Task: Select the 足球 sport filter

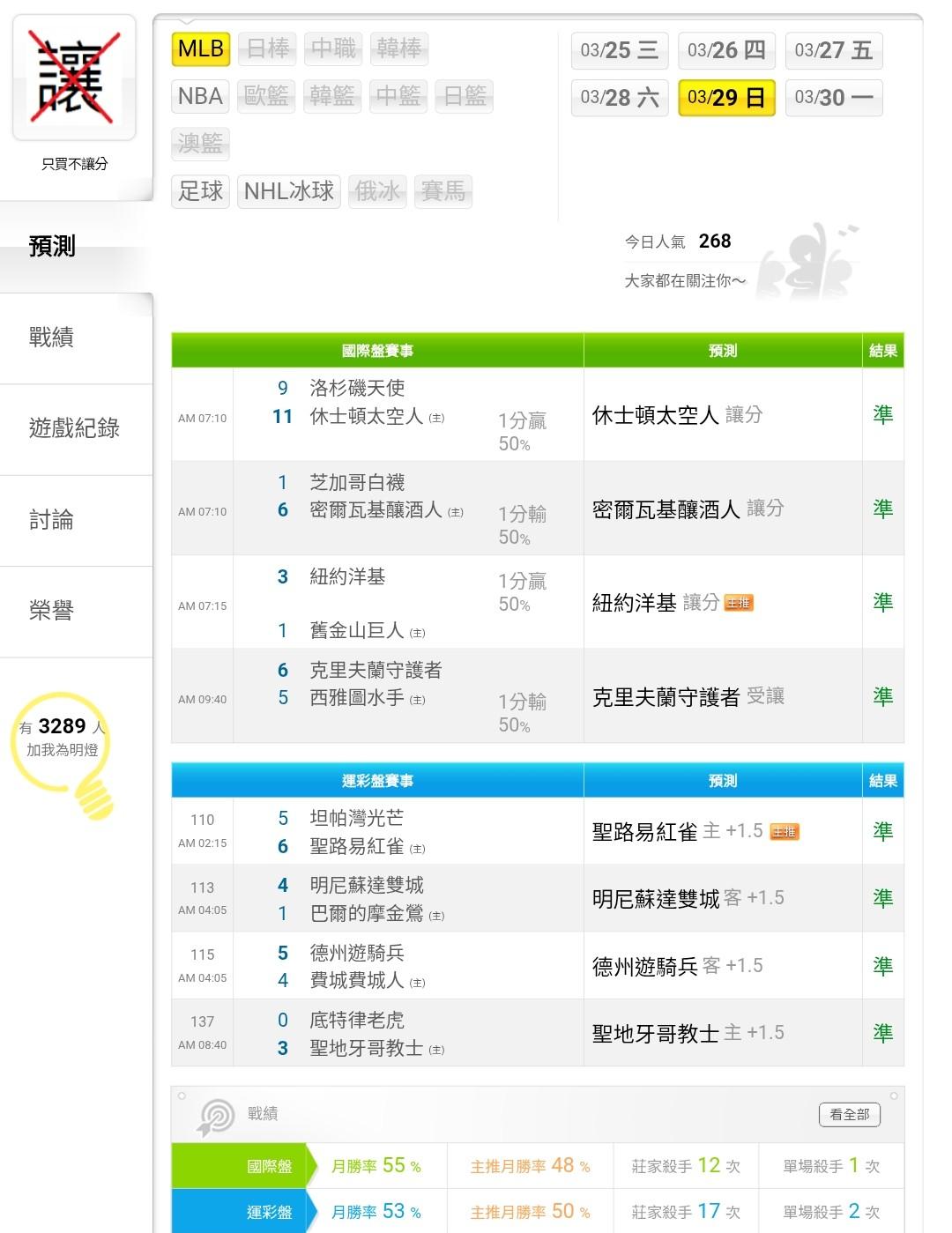Action: click(200, 190)
